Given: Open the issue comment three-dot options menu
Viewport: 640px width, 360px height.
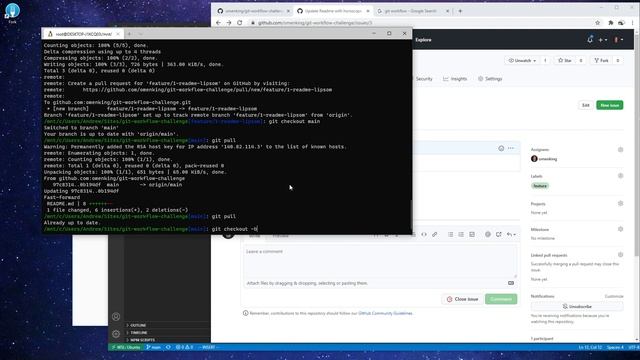Looking at the screenshot, I should [x=511, y=148].
